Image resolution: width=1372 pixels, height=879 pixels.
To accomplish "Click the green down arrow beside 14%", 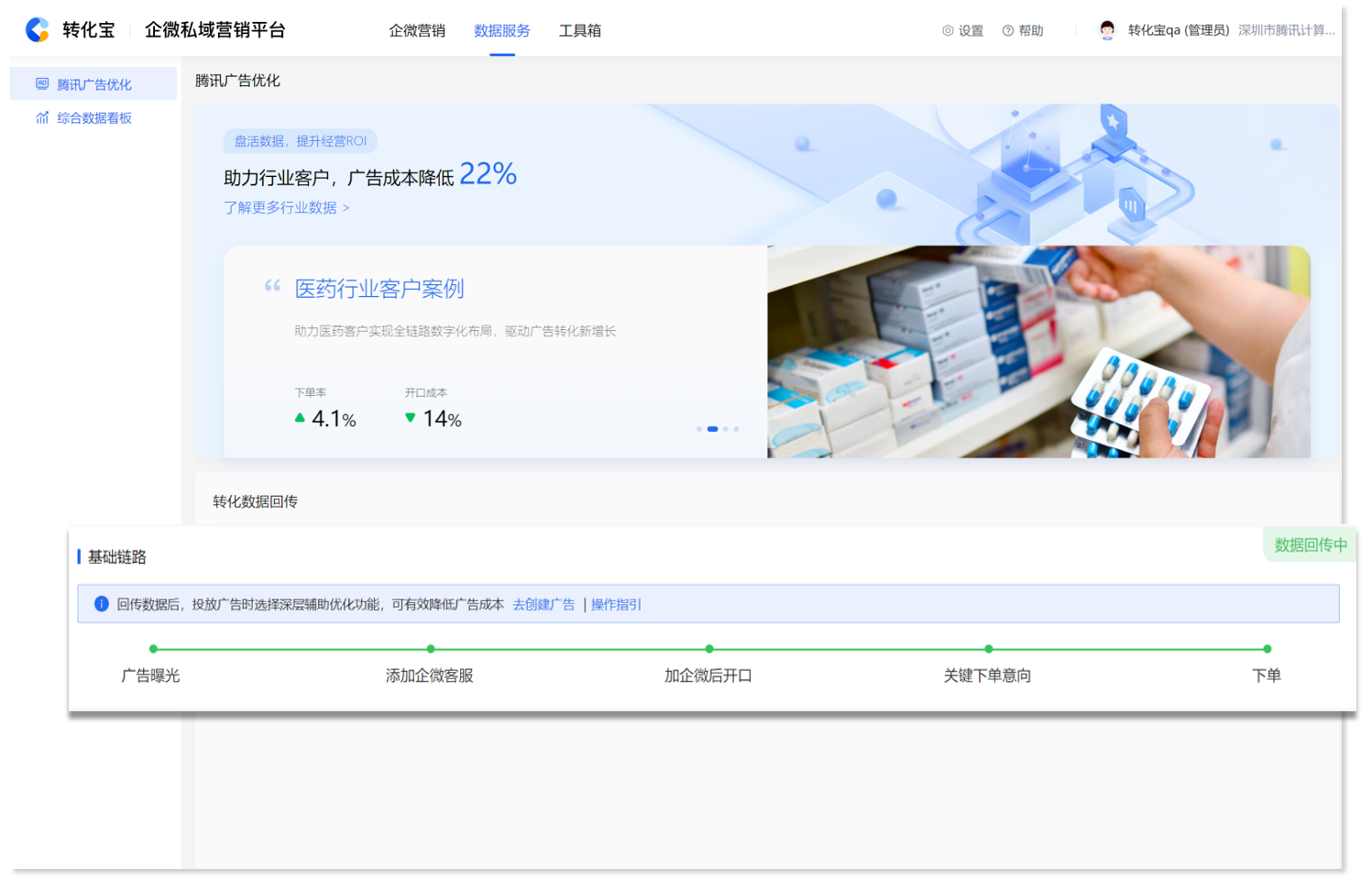I will coord(410,417).
